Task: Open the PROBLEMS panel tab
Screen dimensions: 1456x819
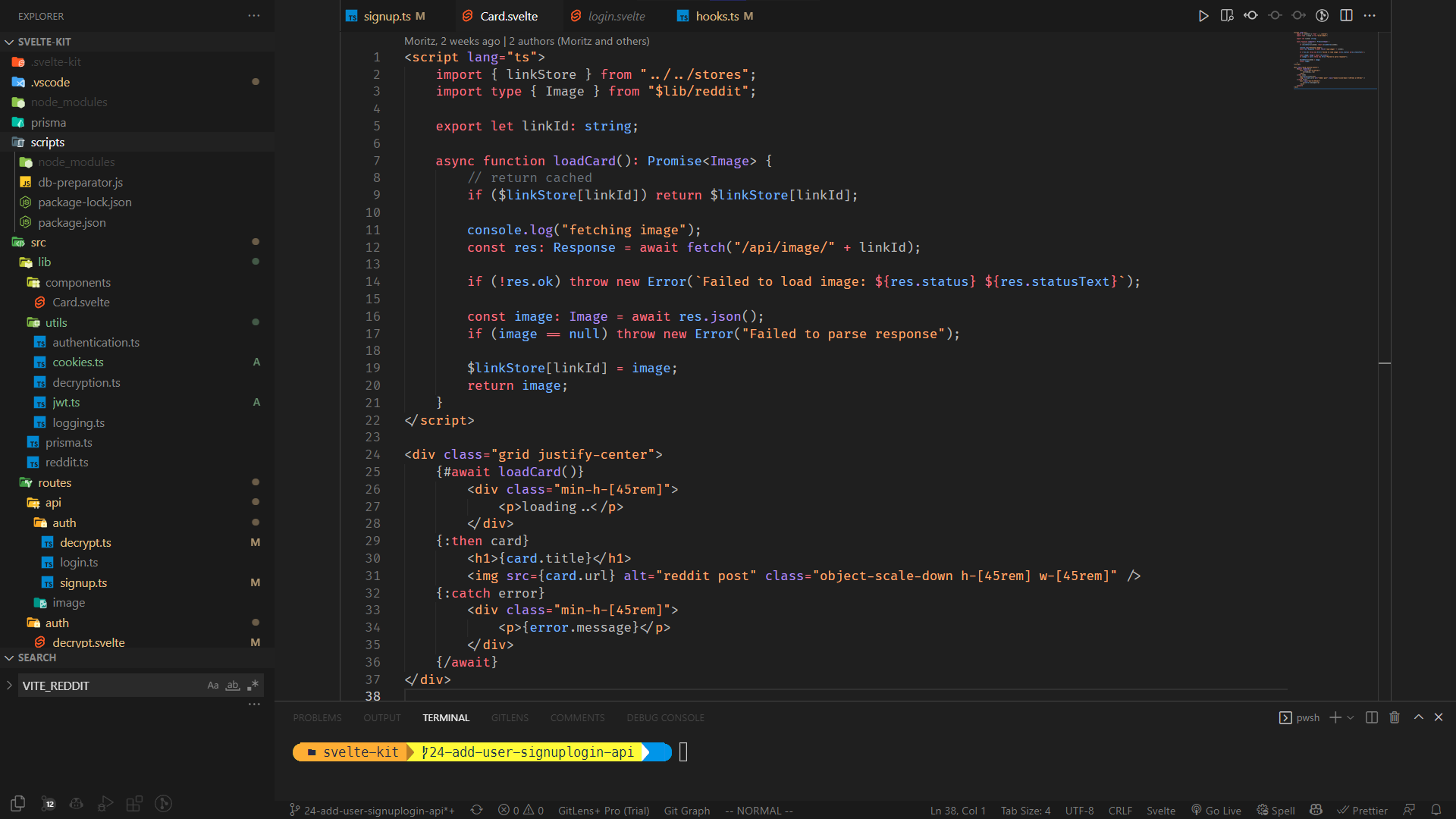Action: 317,717
